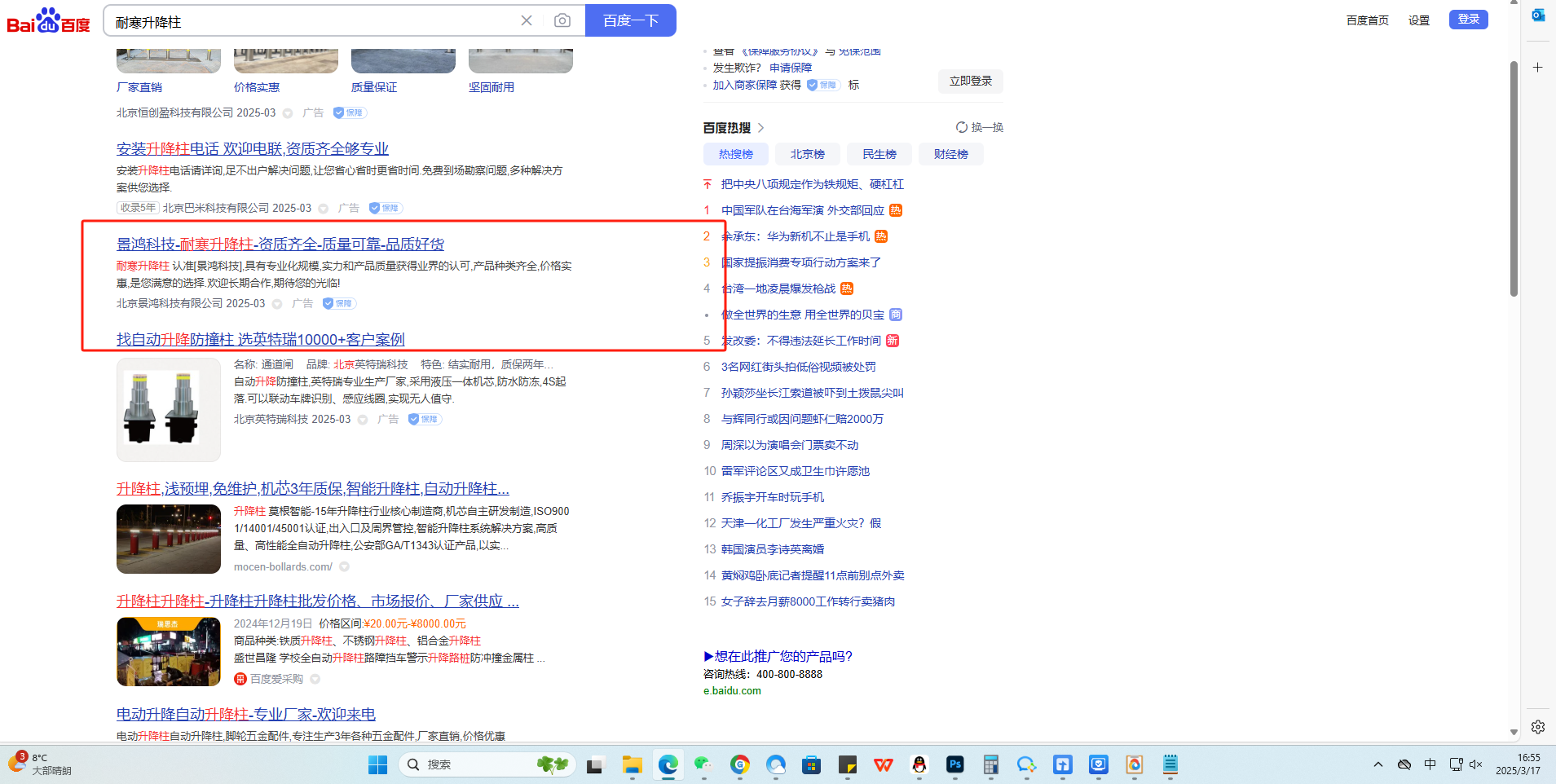Open the 设置 menu at top right
This screenshot has width=1556, height=784.
[1418, 20]
